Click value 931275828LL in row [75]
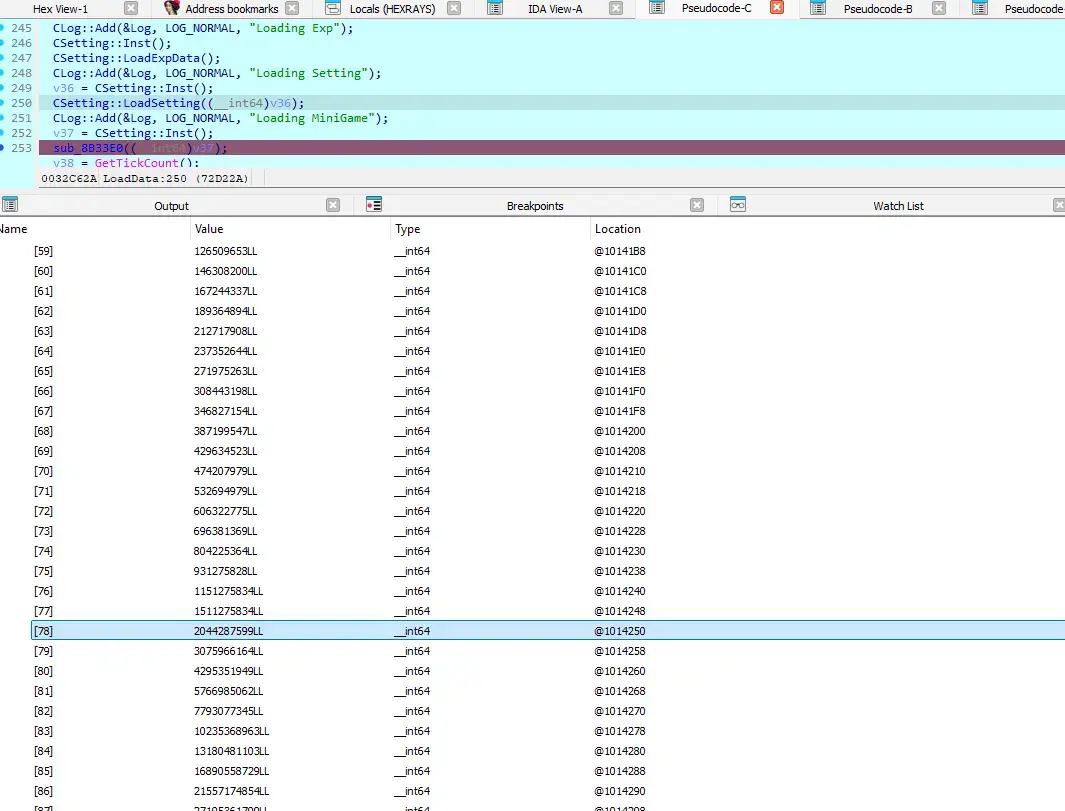Image resolution: width=1065 pixels, height=811 pixels. [225, 571]
